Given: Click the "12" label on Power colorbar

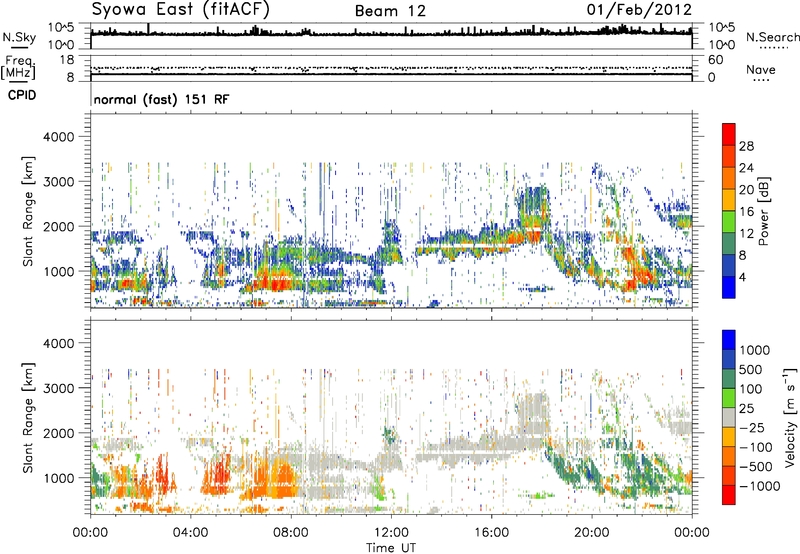Looking at the screenshot, I should (746, 234).
